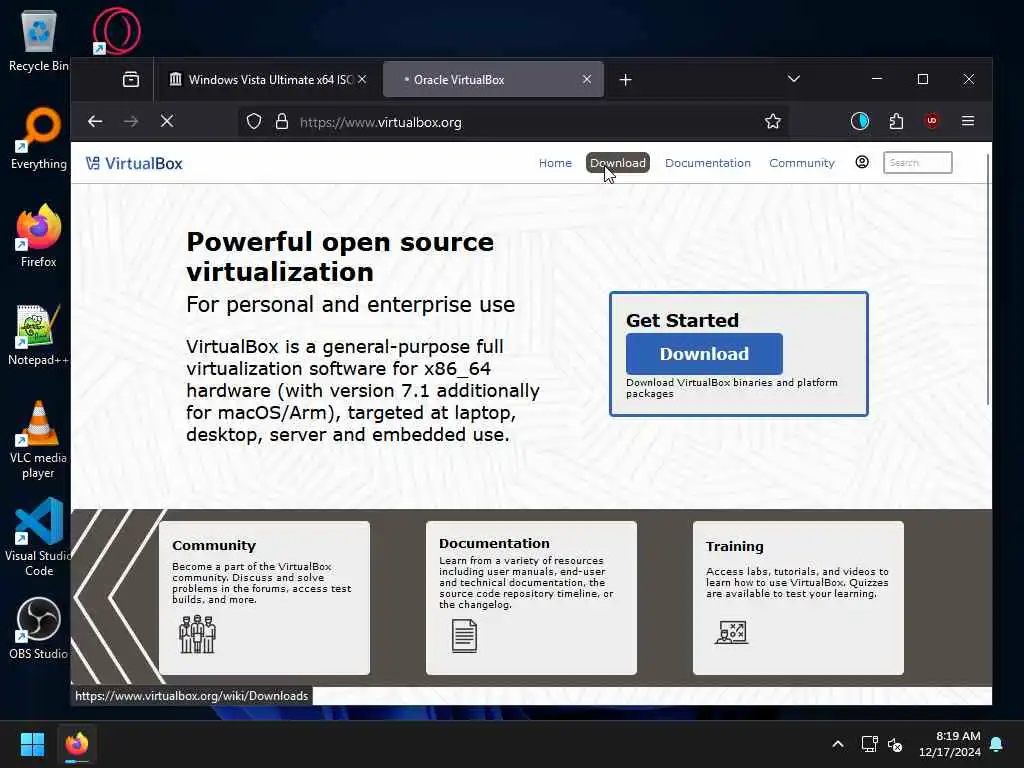This screenshot has width=1024, height=768.
Task: Open the Community people icon
Action: click(197, 633)
